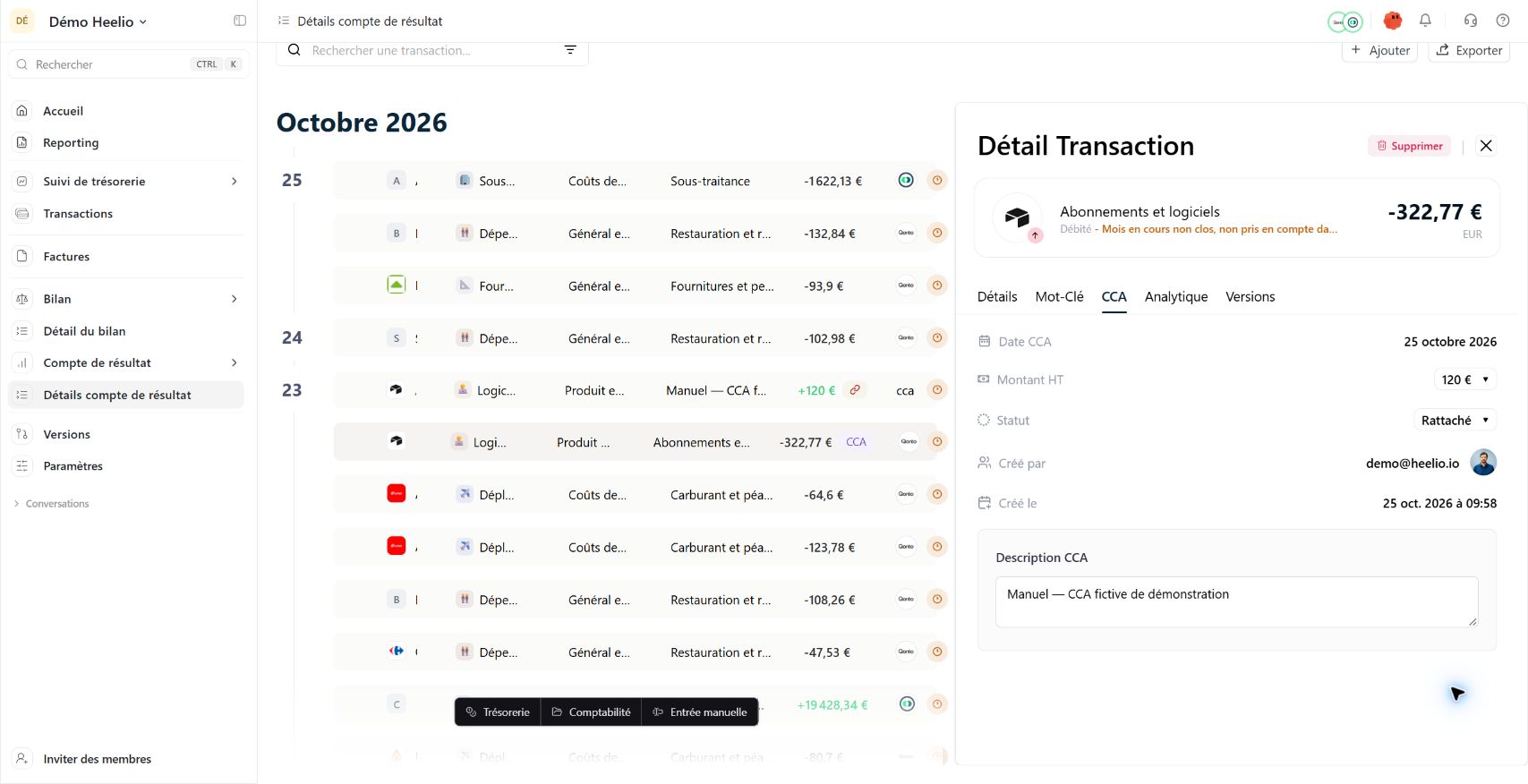Expand the Conversations section
1528x784 pixels.
(52, 504)
